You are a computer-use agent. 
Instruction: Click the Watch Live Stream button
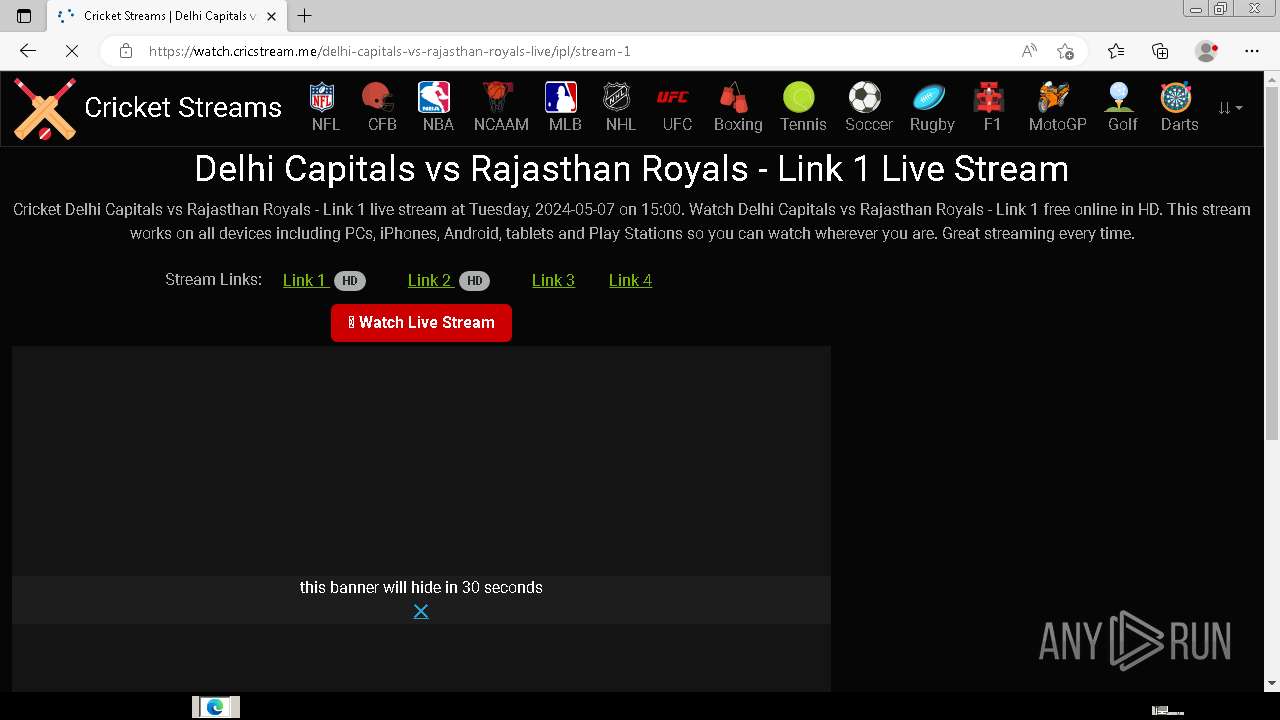pyautogui.click(x=421, y=323)
